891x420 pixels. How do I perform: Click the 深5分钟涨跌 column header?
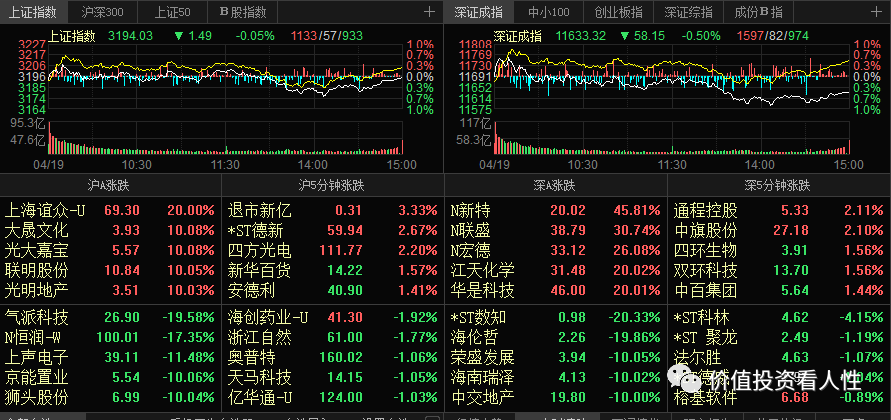[x=778, y=185]
